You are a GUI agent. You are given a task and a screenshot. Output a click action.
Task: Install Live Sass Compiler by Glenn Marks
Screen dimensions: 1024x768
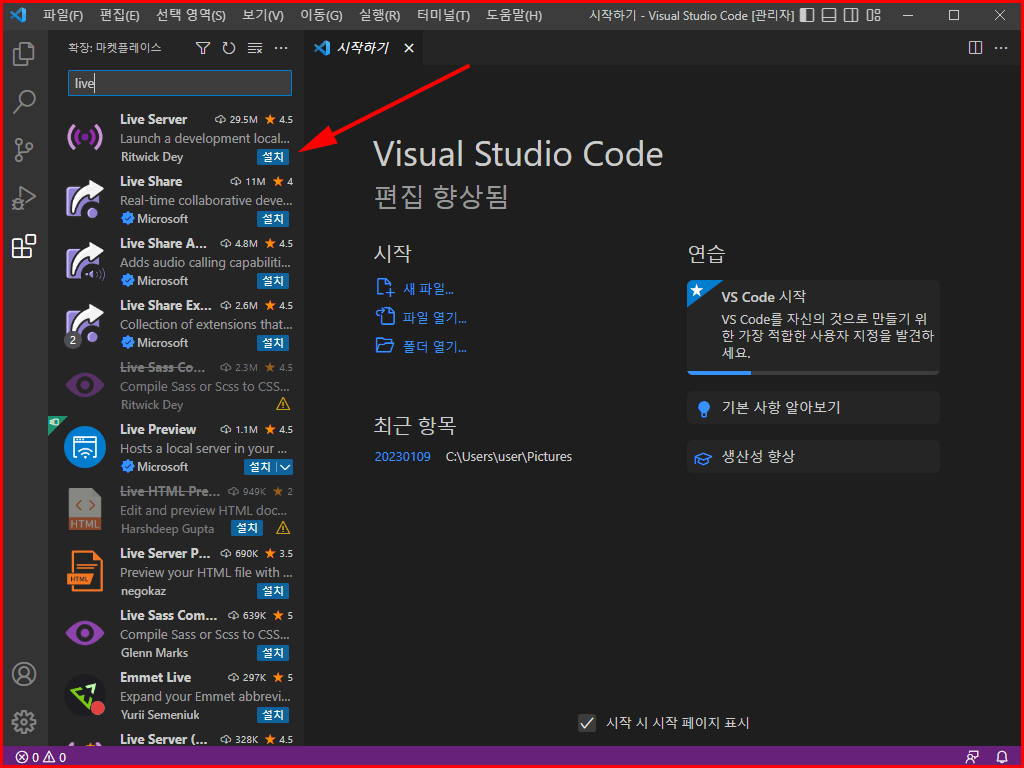coord(272,653)
